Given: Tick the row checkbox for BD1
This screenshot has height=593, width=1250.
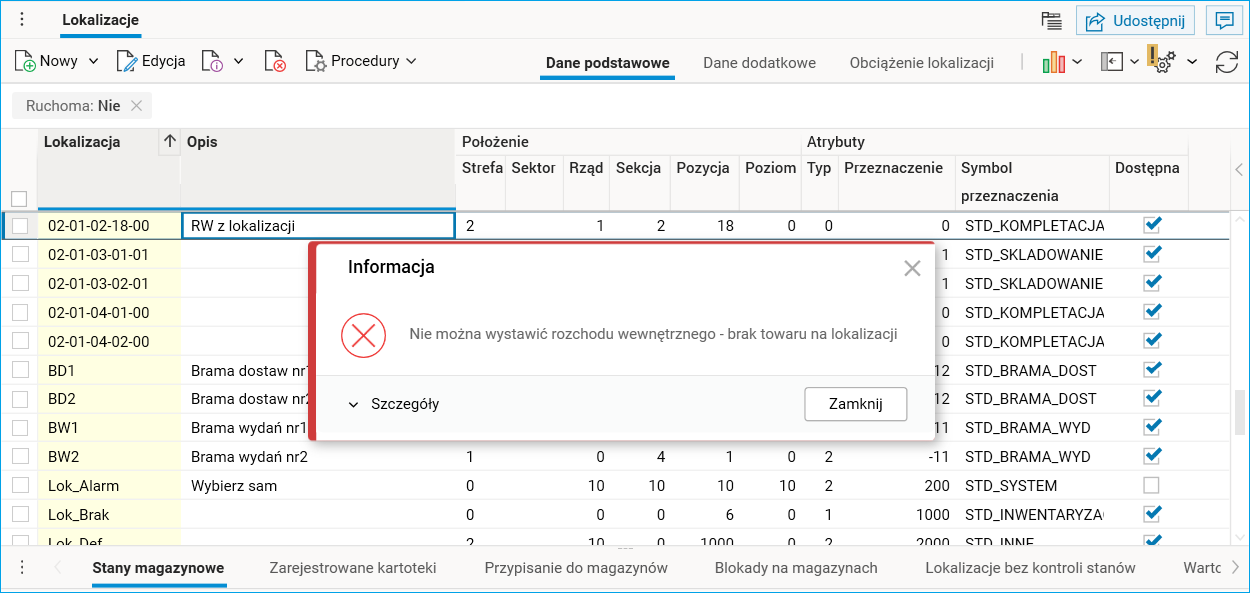Looking at the screenshot, I should 20,370.
